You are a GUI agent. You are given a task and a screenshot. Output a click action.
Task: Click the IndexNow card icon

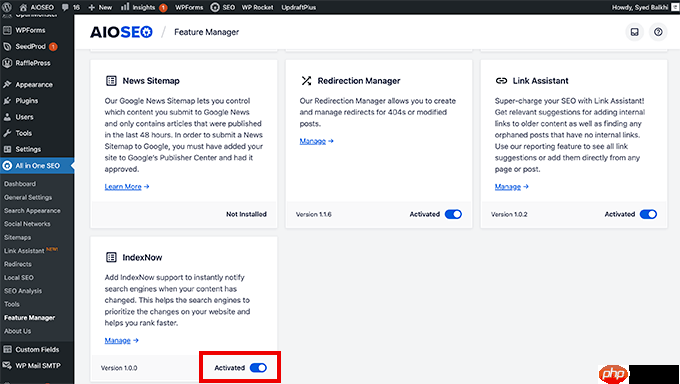111,257
